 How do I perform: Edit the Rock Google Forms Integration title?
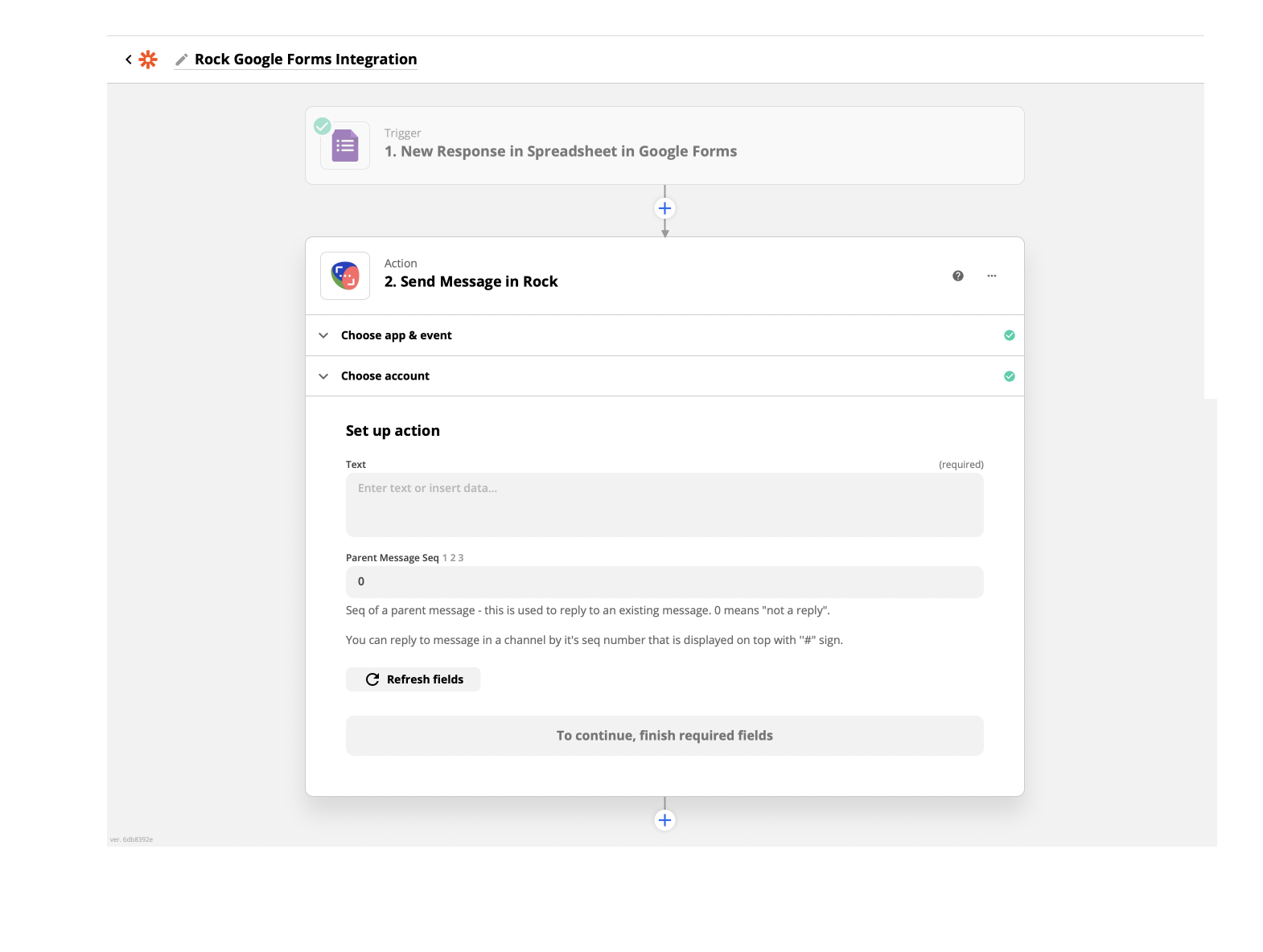(x=306, y=59)
